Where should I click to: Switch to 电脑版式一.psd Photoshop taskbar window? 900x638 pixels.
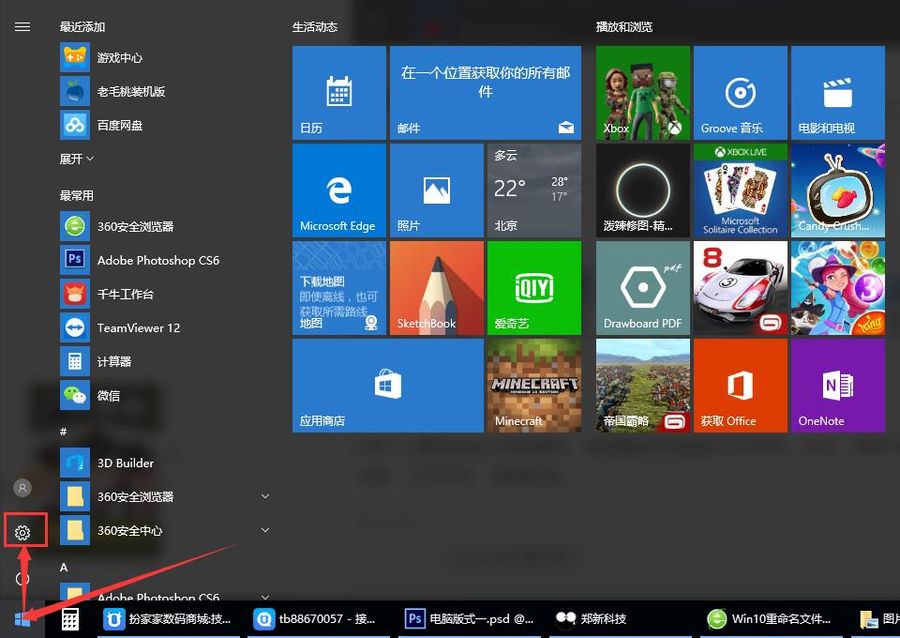click(470, 619)
